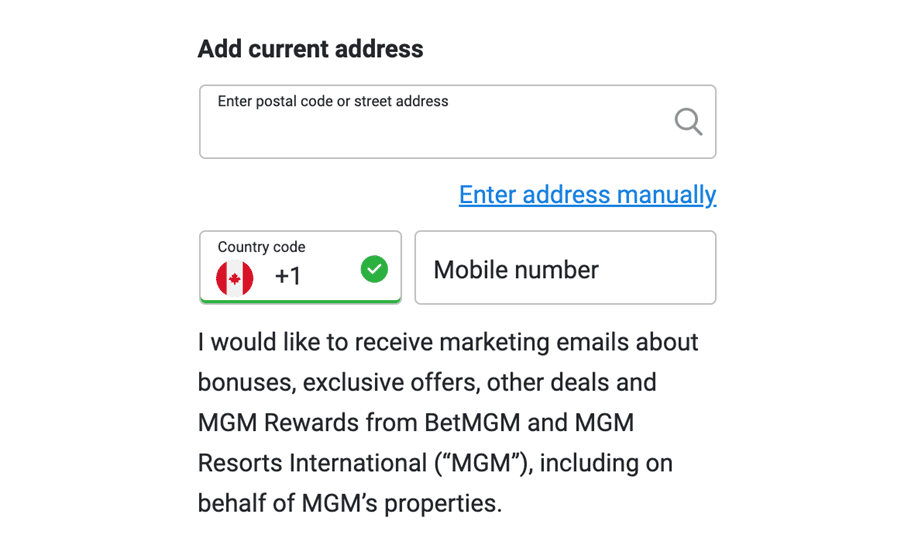Viewport: 918px width, 535px height.
Task: Click the empty area inside the address search box
Action: (x=433, y=133)
